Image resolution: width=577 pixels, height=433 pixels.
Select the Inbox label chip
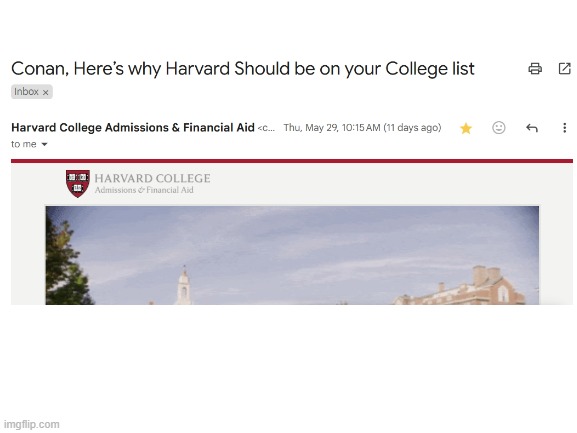point(32,92)
